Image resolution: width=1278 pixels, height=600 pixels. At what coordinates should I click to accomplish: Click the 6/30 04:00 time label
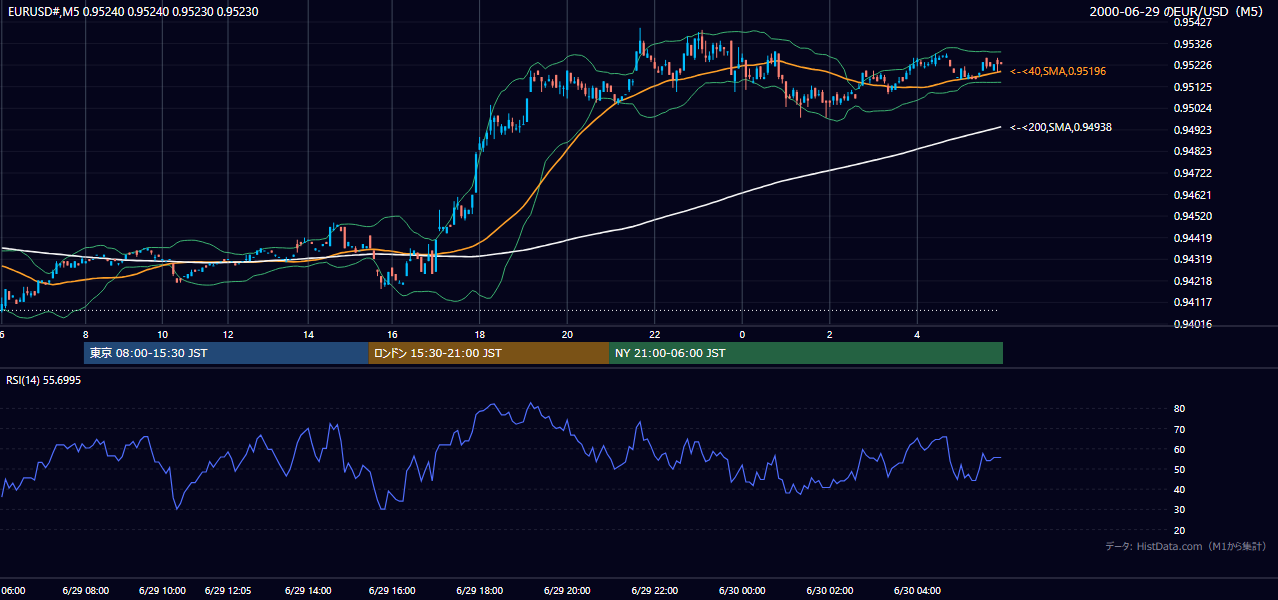[x=918, y=590]
